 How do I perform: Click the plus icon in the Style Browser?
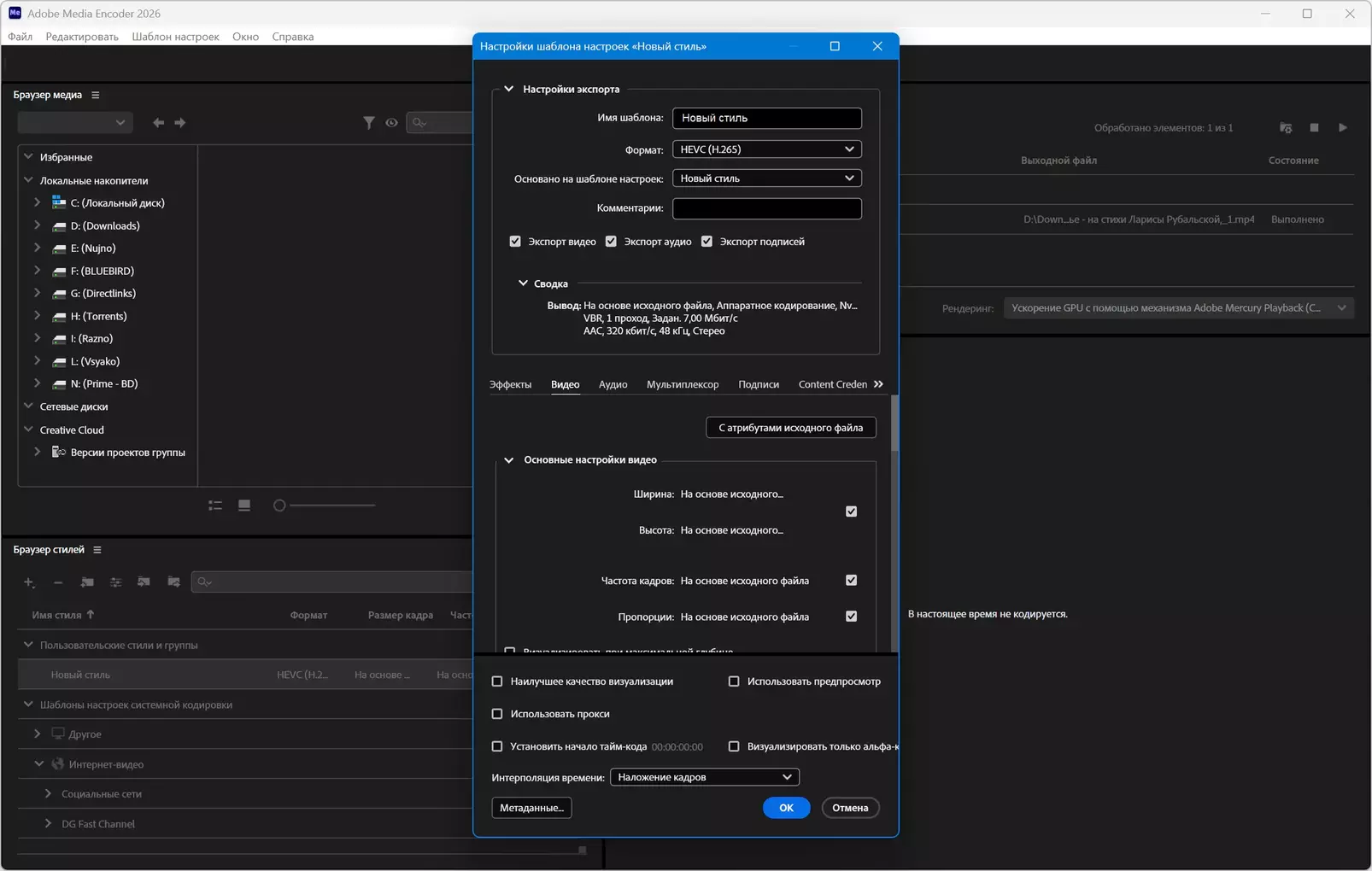click(x=29, y=582)
